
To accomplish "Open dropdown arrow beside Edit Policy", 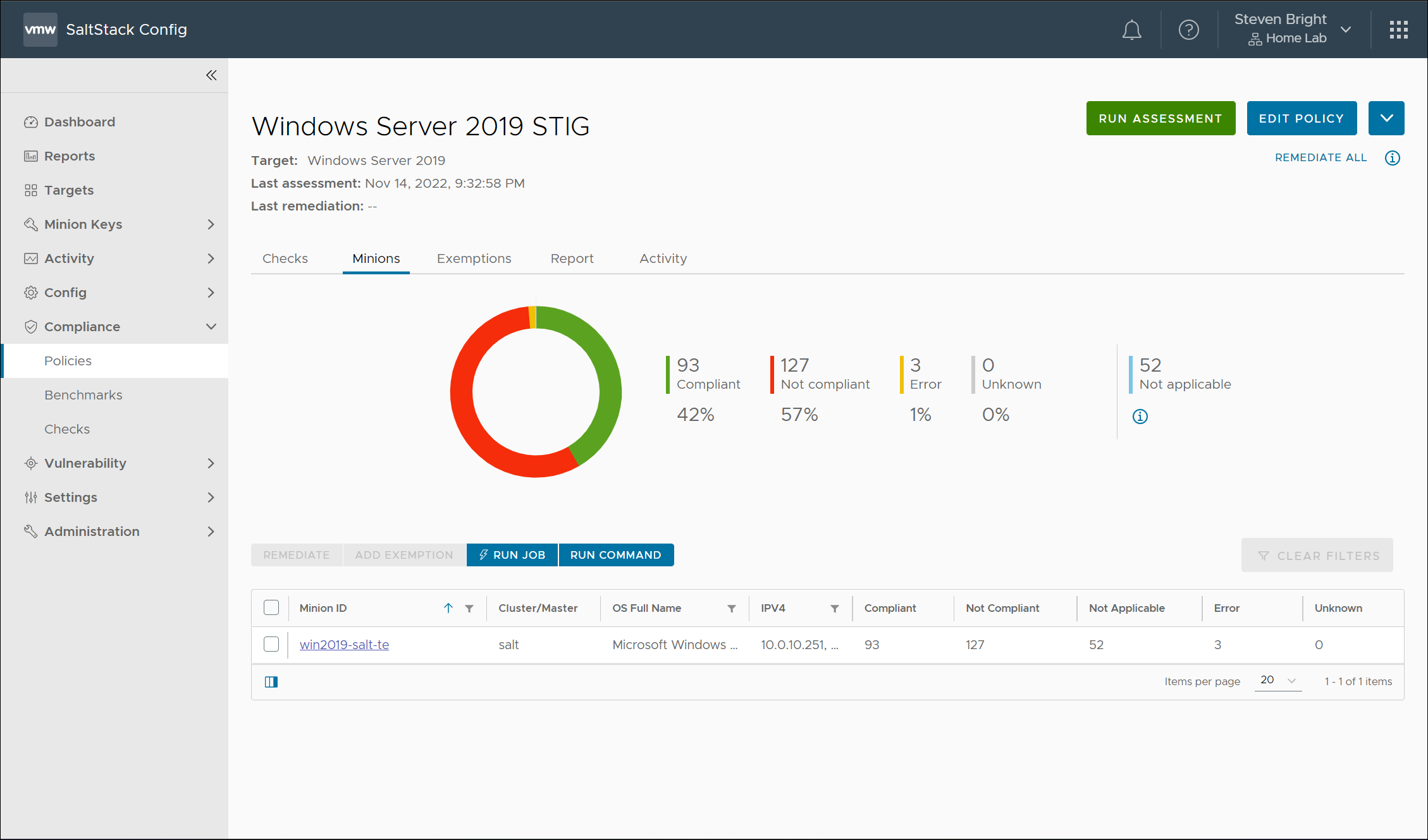I will [x=1386, y=118].
